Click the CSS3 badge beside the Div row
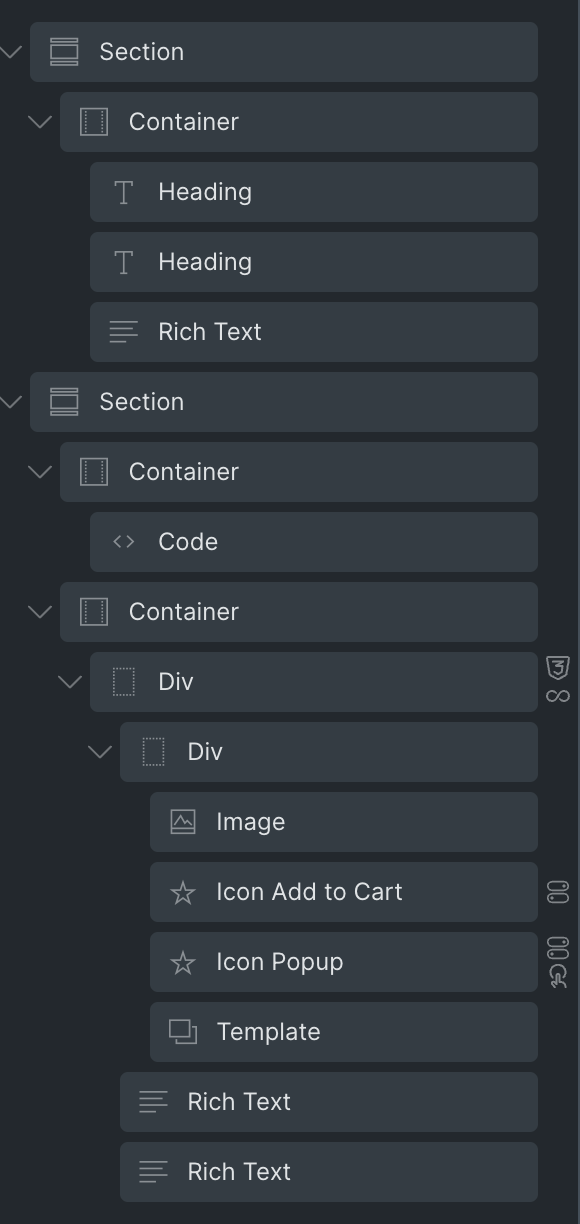Screen dimensions: 580x1224 coord(558,668)
